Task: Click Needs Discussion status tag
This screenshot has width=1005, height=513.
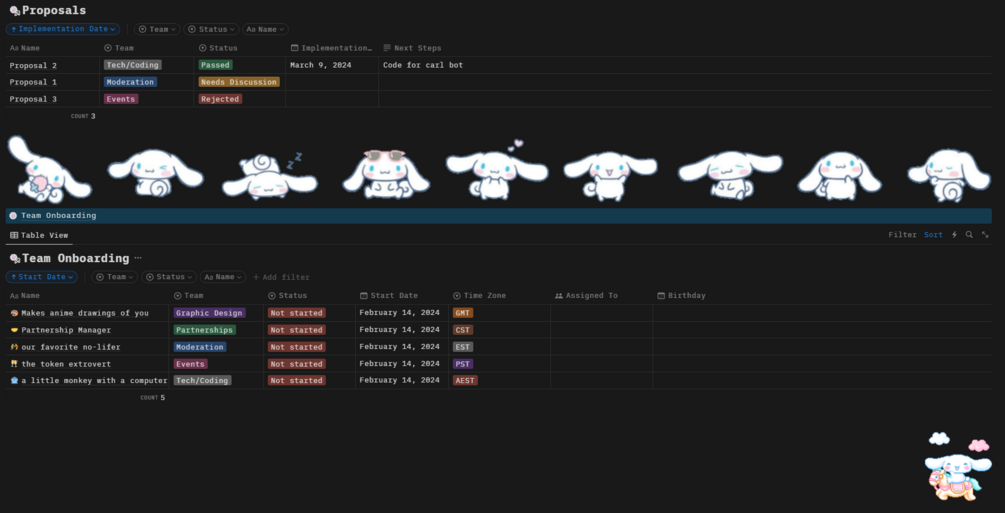Action: [239, 82]
